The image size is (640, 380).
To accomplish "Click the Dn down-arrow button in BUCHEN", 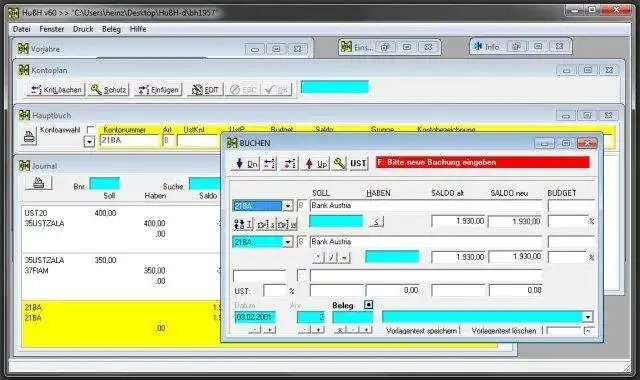I will [x=246, y=164].
